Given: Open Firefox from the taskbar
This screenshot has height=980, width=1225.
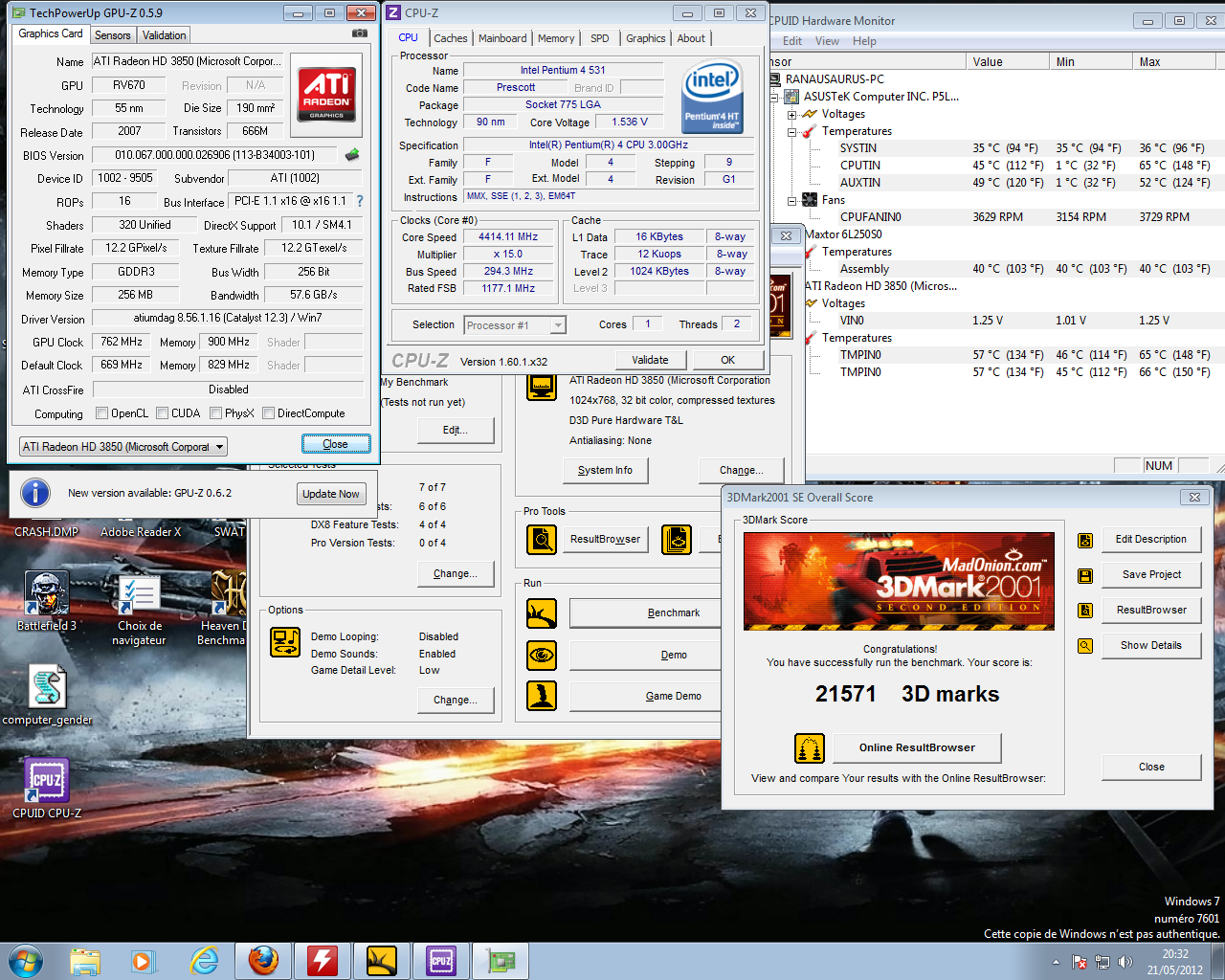Looking at the screenshot, I should pos(263,960).
